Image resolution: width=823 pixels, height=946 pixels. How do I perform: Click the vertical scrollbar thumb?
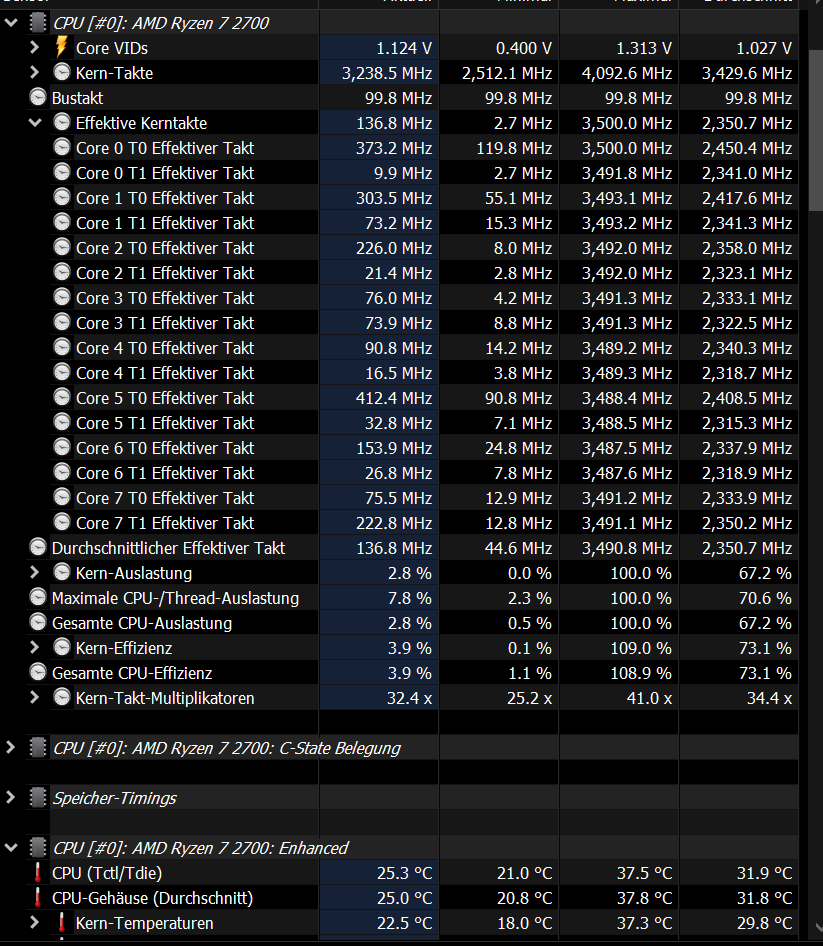[815, 130]
